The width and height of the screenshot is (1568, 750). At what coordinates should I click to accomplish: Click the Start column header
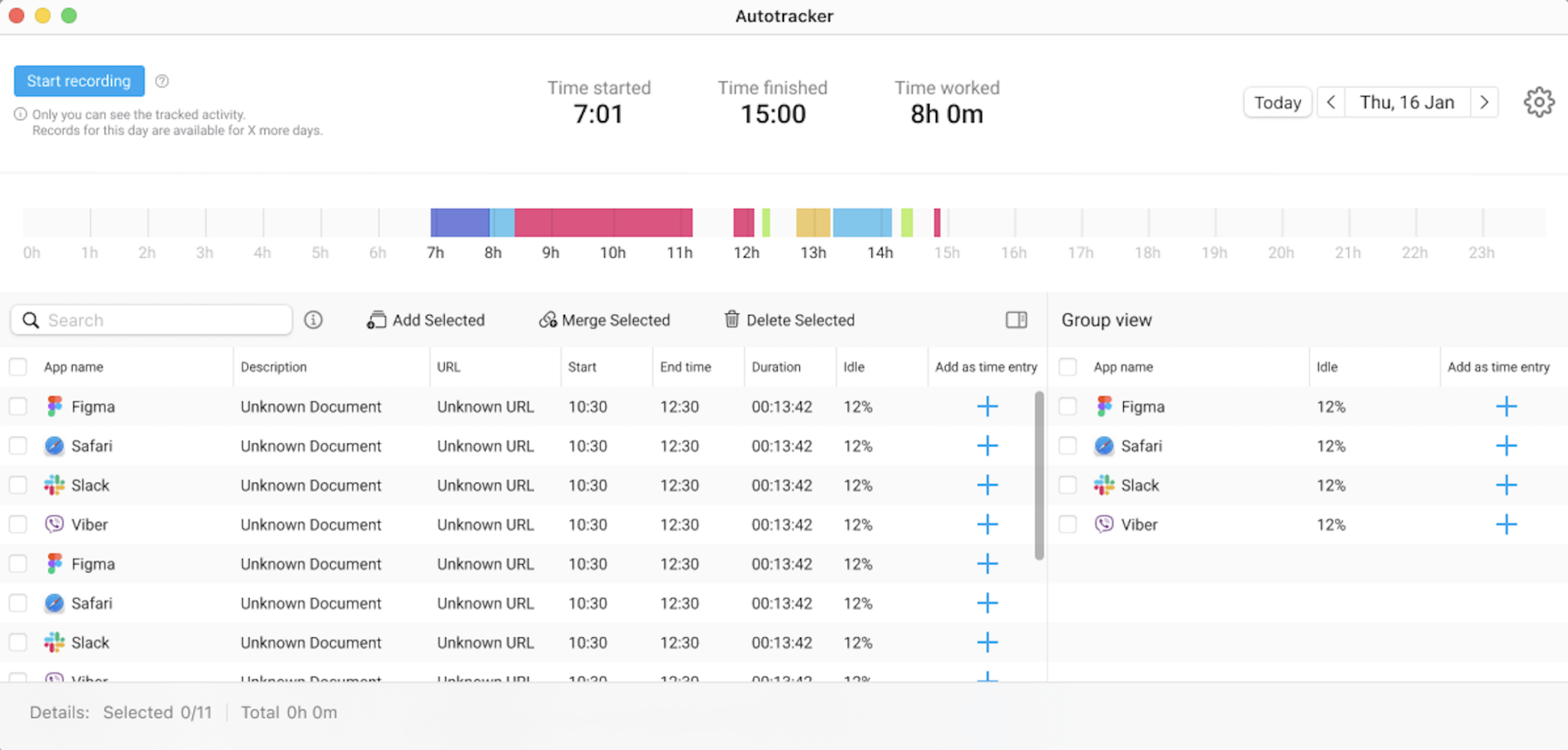[582, 367]
